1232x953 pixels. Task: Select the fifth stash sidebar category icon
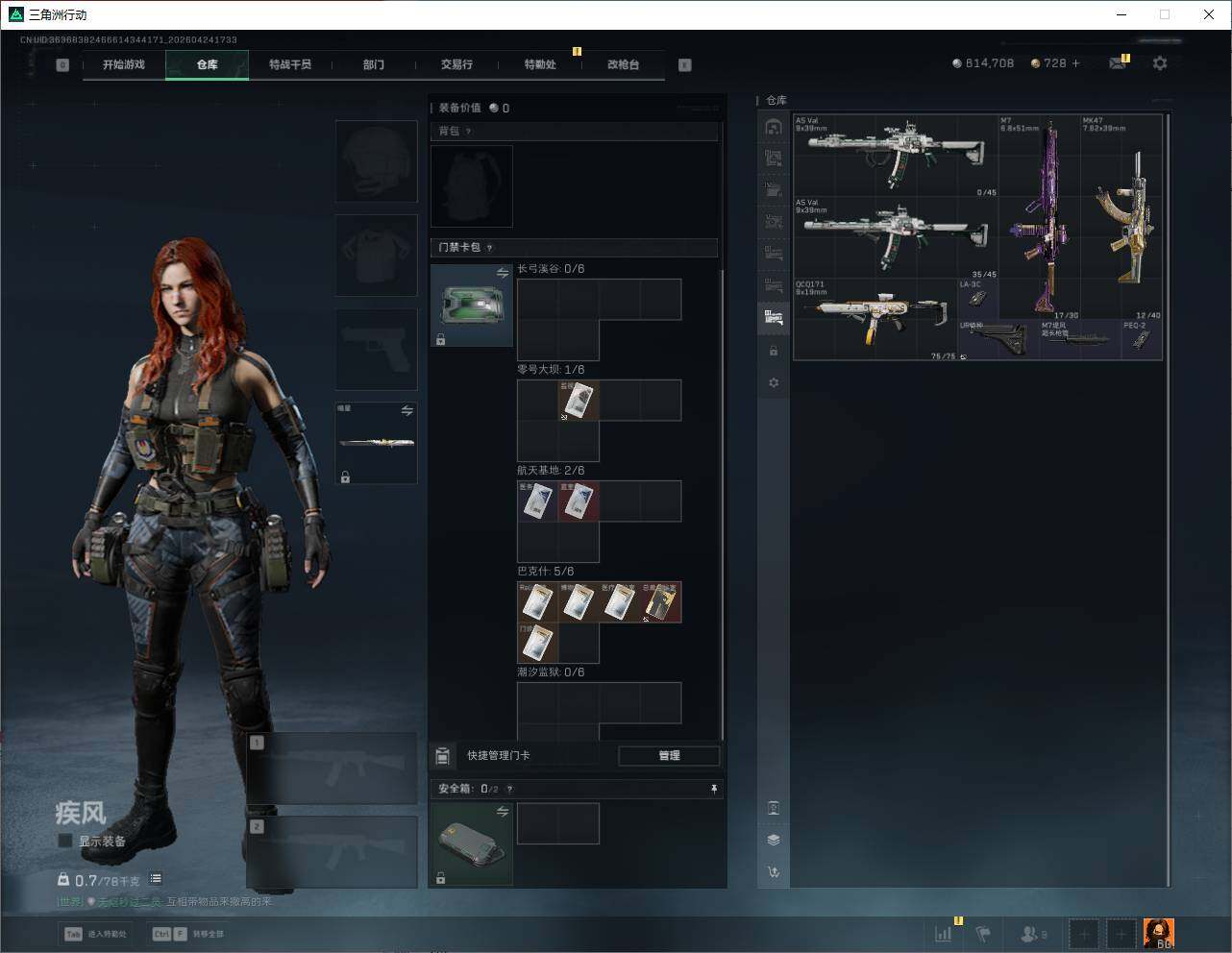click(774, 254)
